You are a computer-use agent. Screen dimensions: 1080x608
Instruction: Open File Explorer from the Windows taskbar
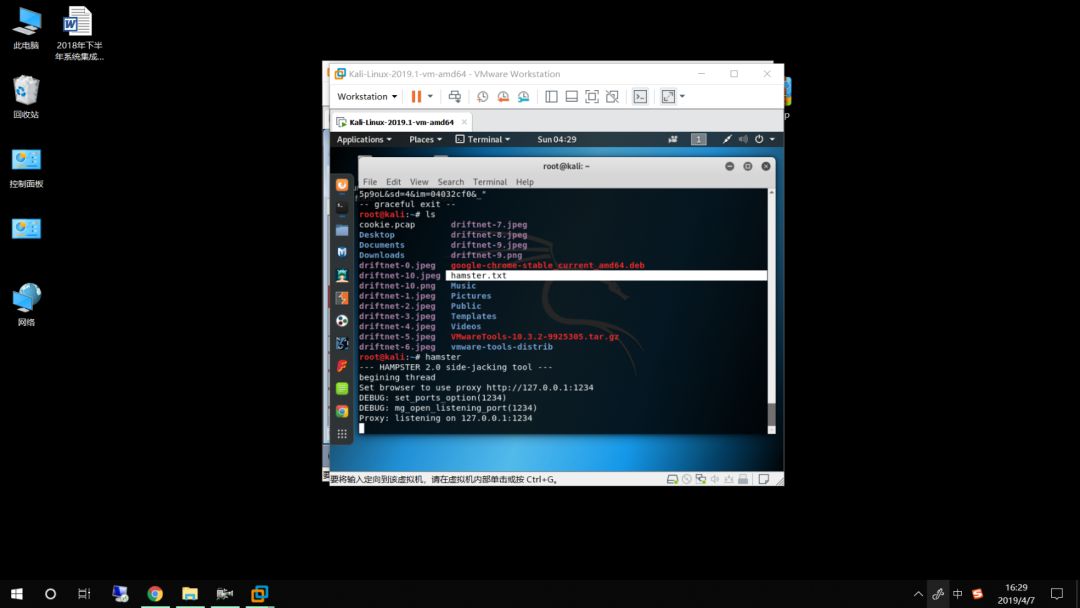190,594
